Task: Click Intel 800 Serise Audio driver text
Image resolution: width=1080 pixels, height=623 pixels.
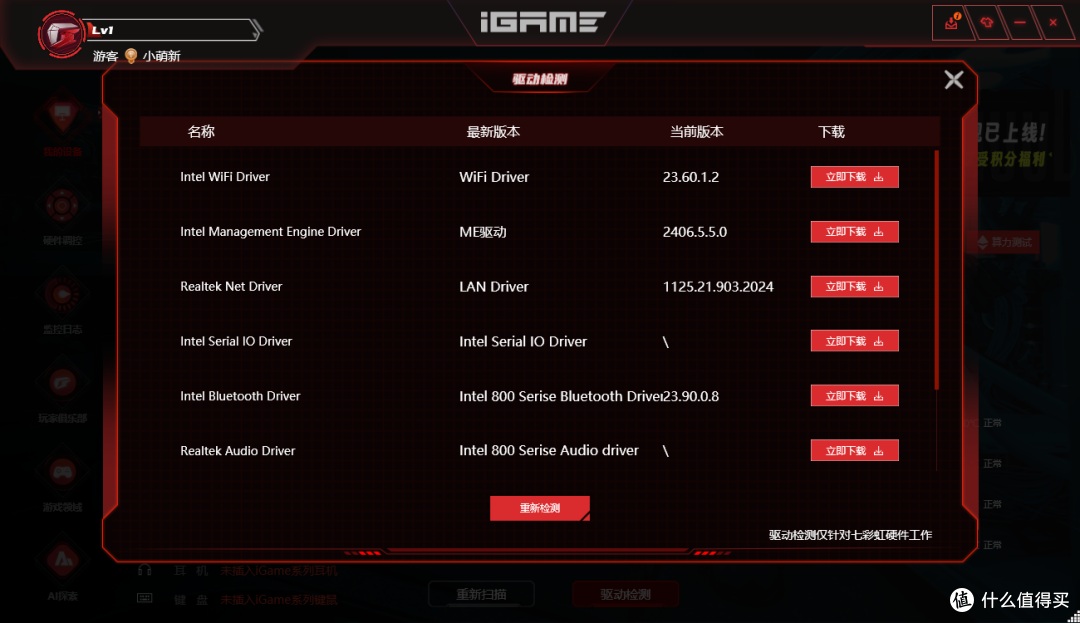Action: [549, 450]
